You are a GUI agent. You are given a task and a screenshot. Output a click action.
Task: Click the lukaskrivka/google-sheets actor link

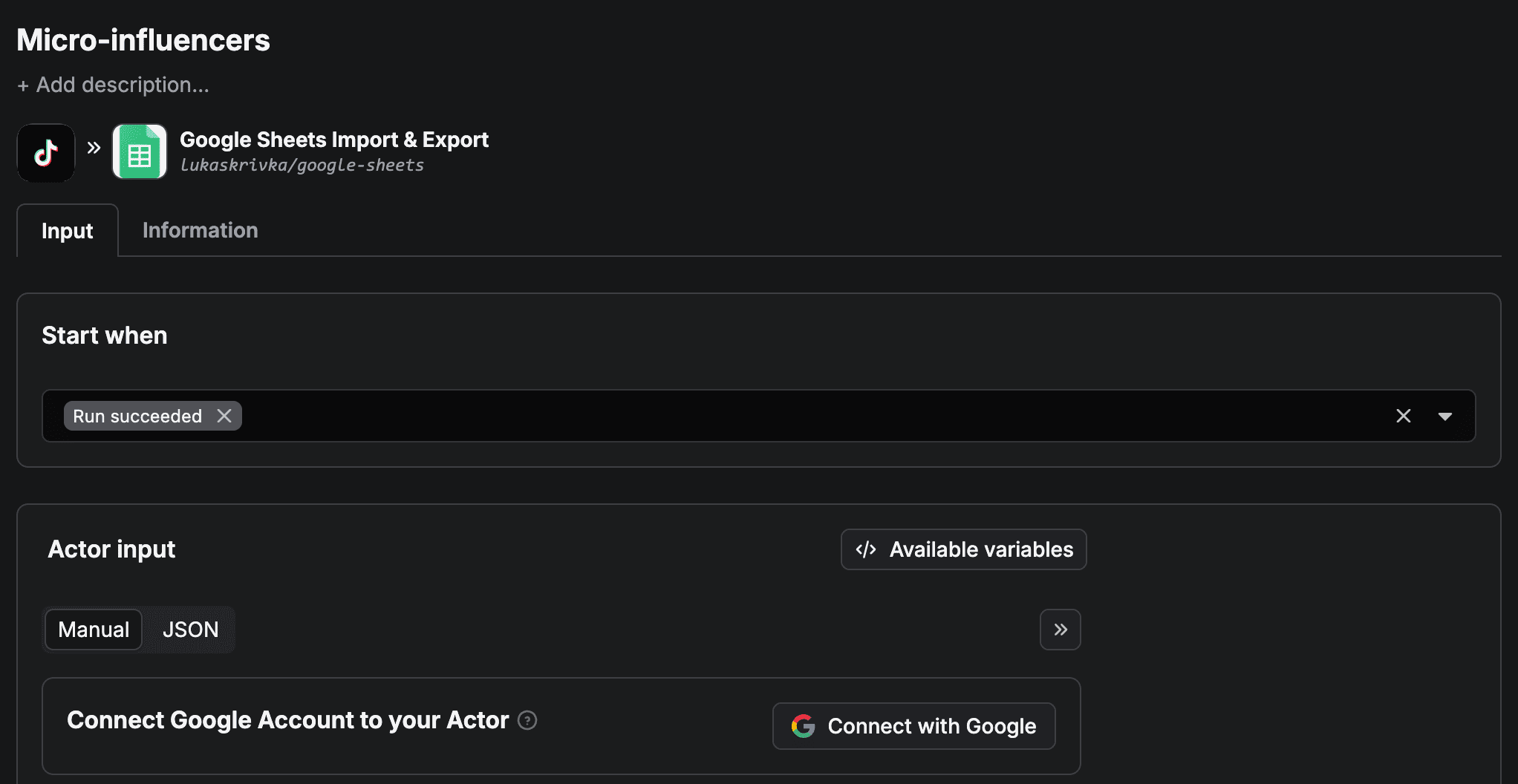pyautogui.click(x=302, y=165)
